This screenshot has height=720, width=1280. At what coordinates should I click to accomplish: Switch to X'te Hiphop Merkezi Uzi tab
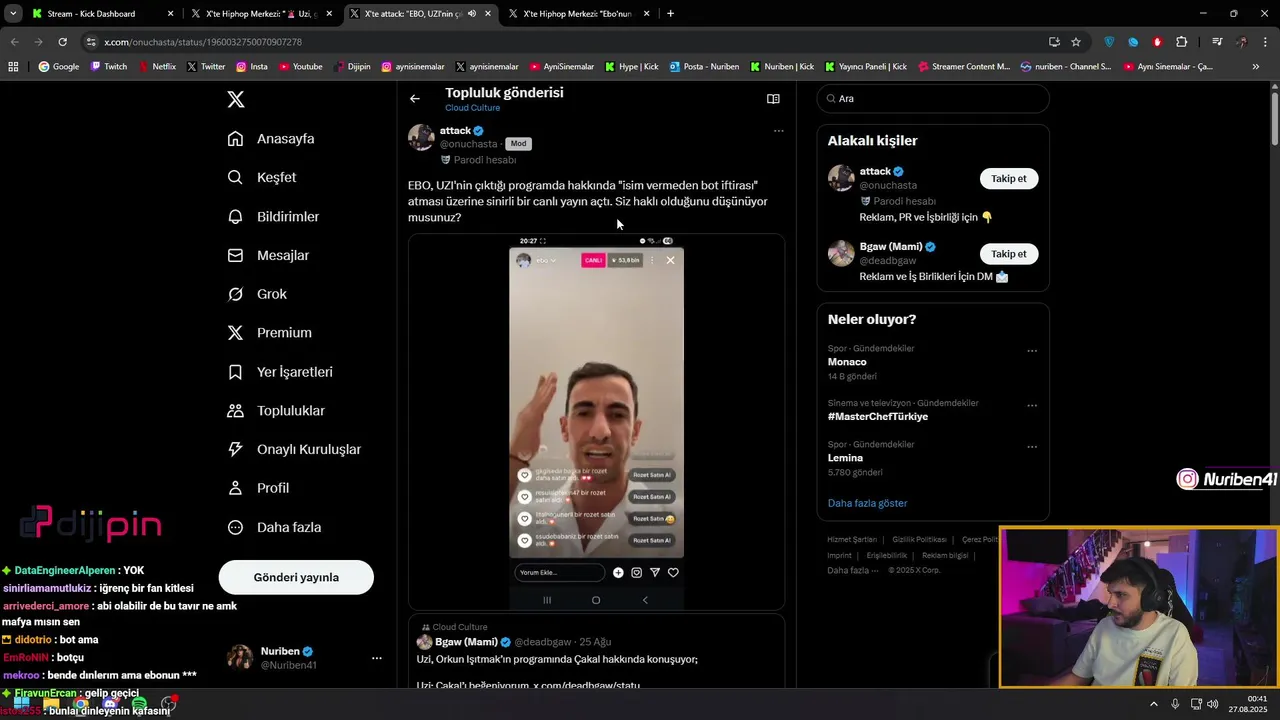[262, 14]
